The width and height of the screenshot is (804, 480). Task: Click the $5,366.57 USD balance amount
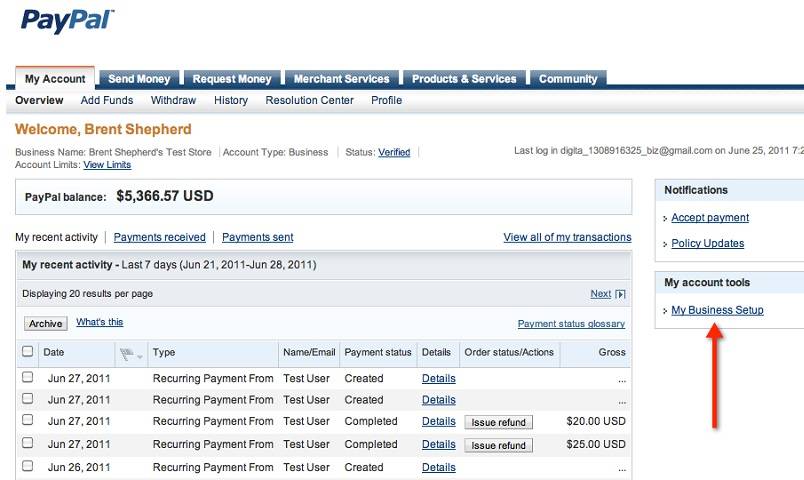click(165, 196)
